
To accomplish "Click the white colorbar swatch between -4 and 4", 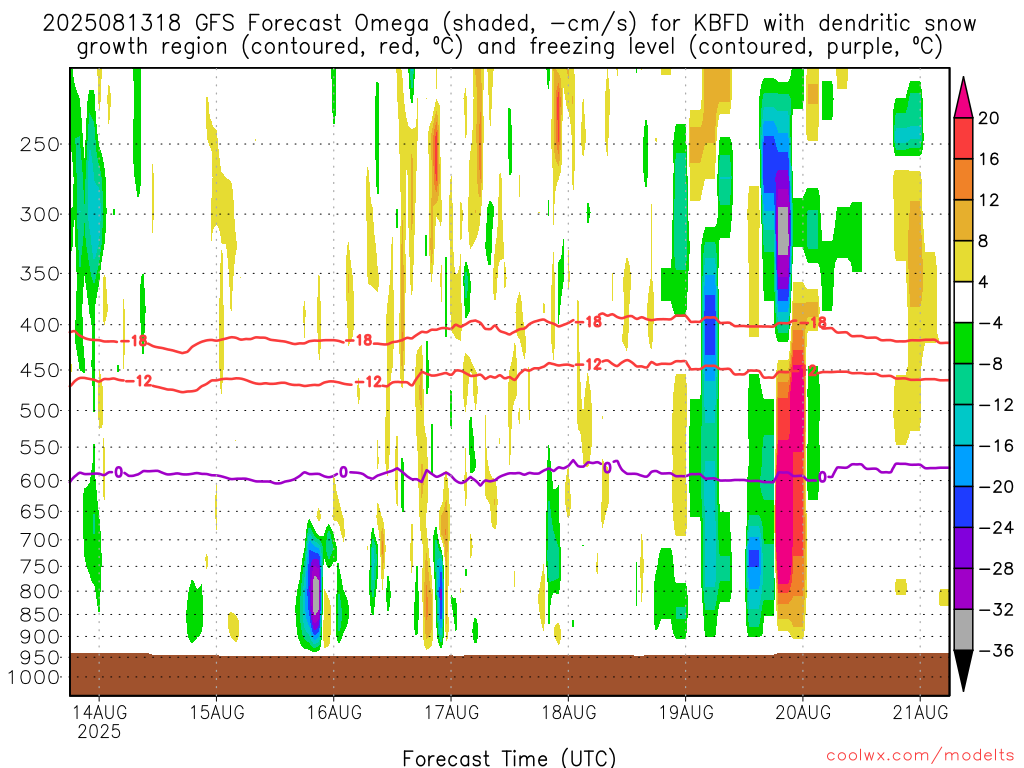I will 963,302.
